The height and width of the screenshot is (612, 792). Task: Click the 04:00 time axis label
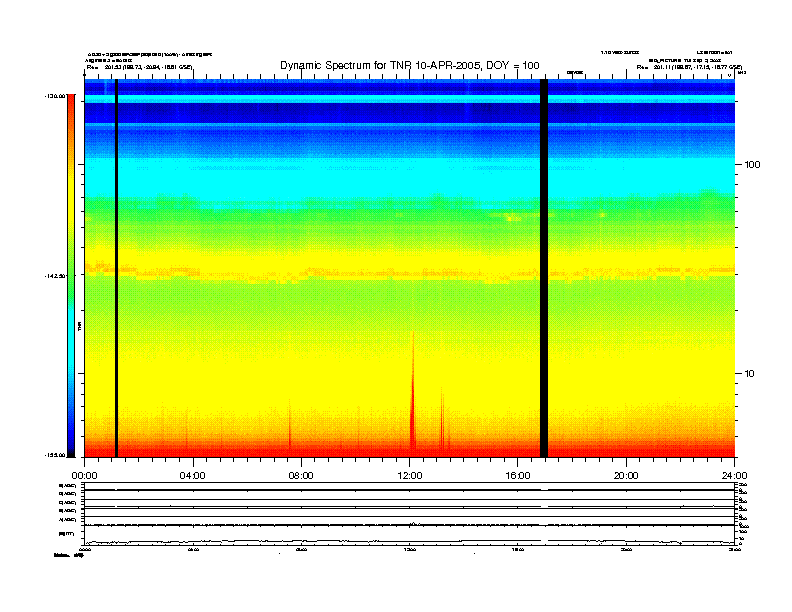coord(193,476)
